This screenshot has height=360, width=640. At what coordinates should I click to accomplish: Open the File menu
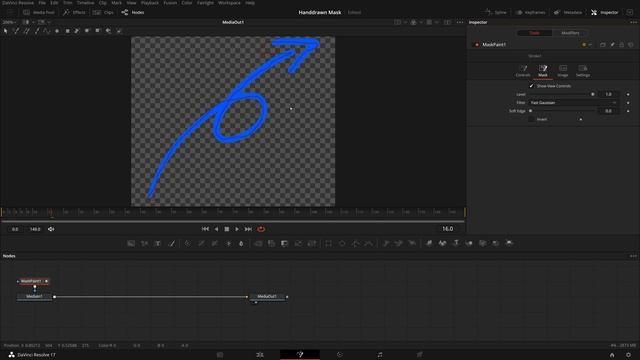pos(42,3)
